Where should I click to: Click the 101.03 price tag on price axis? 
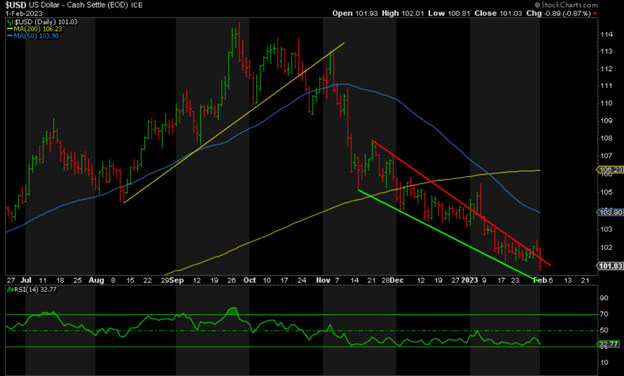click(x=610, y=266)
